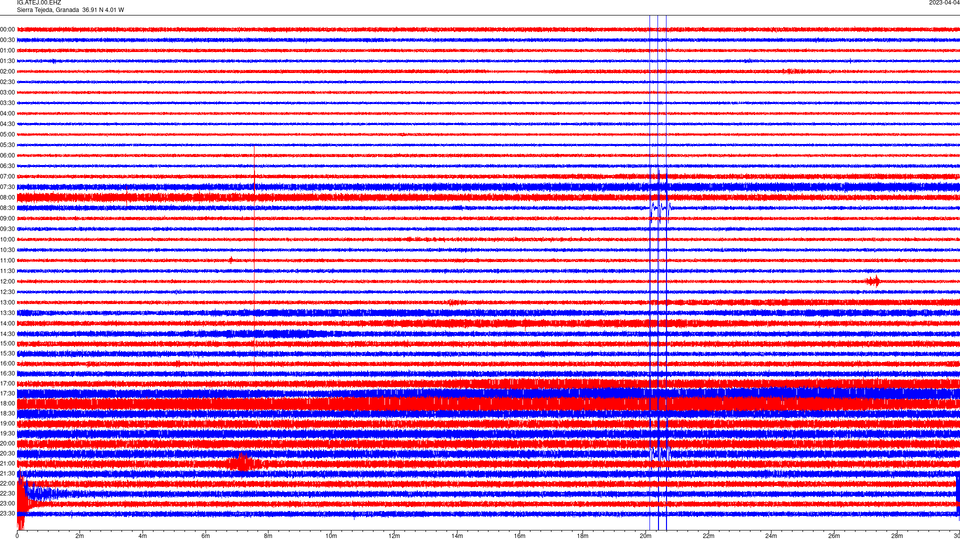Select the 14:00 trace time label

7,323
